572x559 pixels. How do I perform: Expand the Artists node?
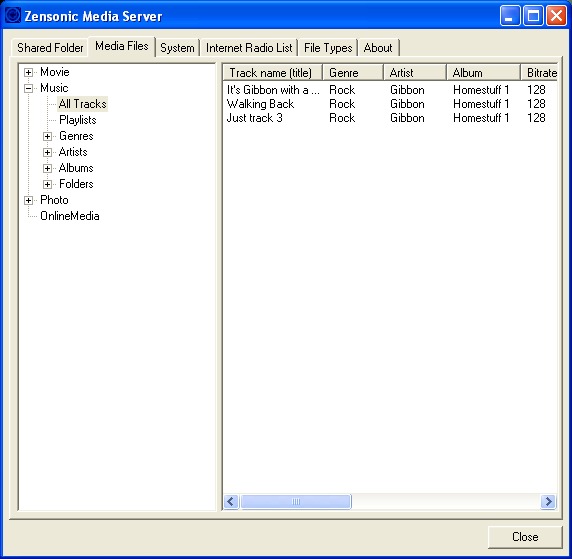point(47,153)
